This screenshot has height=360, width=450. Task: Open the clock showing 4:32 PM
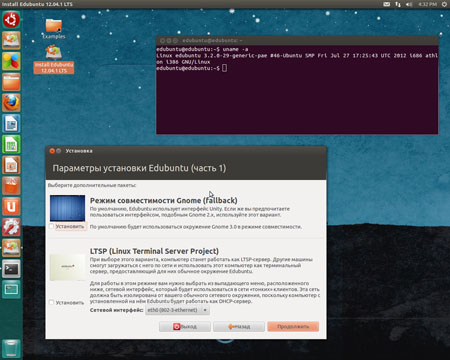(427, 4)
